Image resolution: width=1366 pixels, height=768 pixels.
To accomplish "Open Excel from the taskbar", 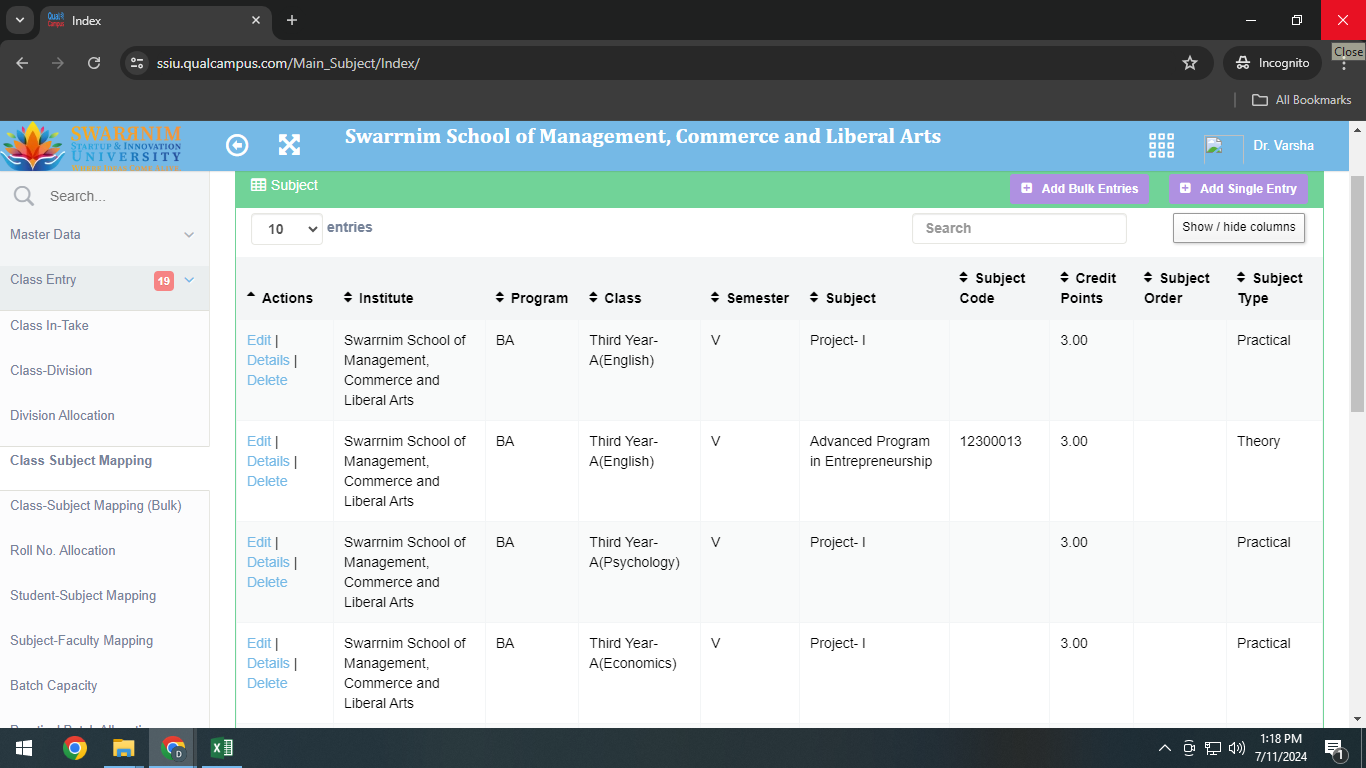I will pyautogui.click(x=222, y=748).
